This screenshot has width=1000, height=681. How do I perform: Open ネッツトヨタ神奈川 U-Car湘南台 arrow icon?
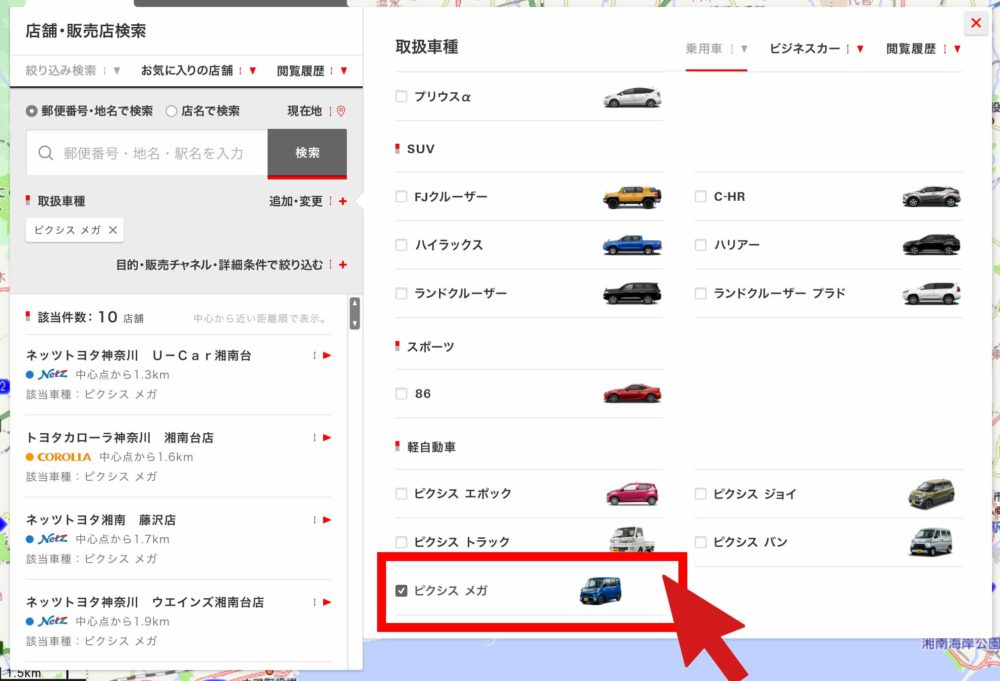point(327,355)
